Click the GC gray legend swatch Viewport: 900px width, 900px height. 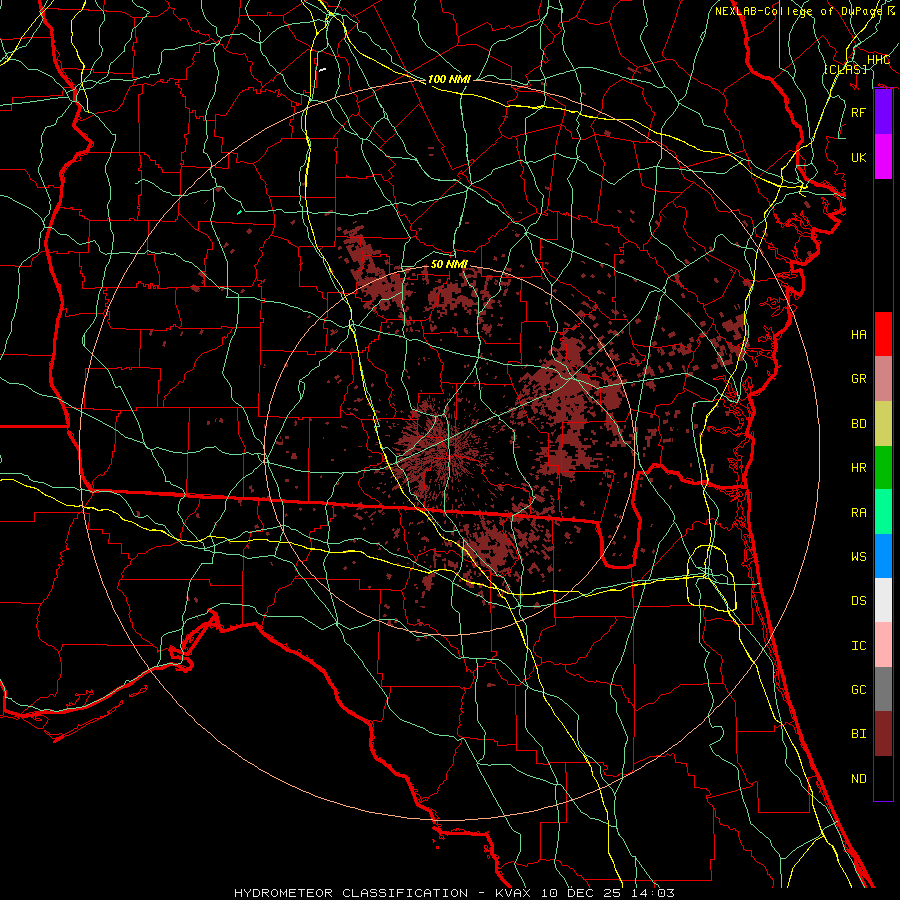coord(883,689)
